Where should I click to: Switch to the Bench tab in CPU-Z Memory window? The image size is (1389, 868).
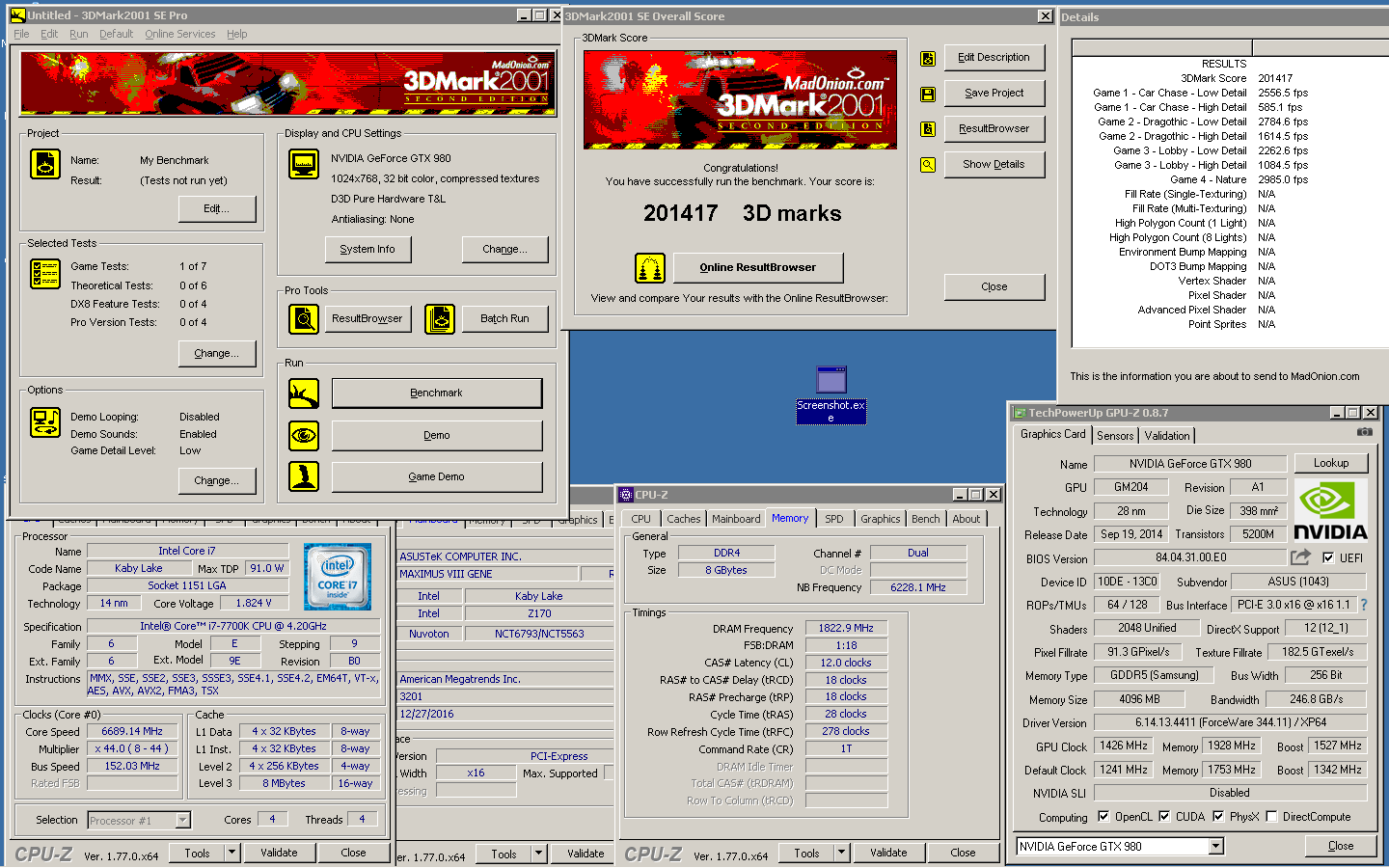926,519
